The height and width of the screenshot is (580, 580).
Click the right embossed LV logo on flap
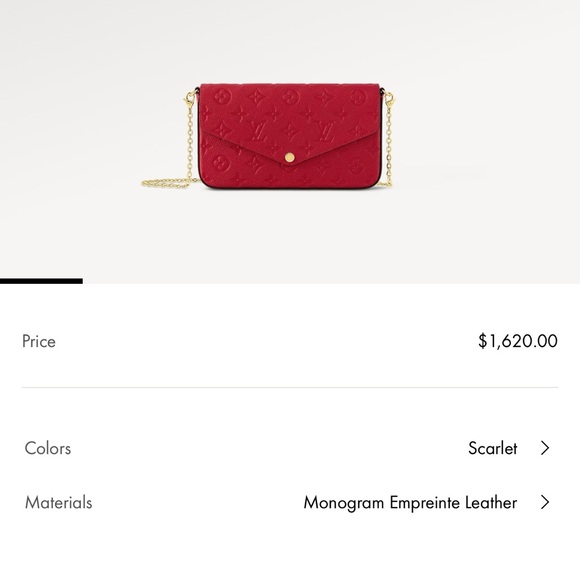click(x=326, y=132)
